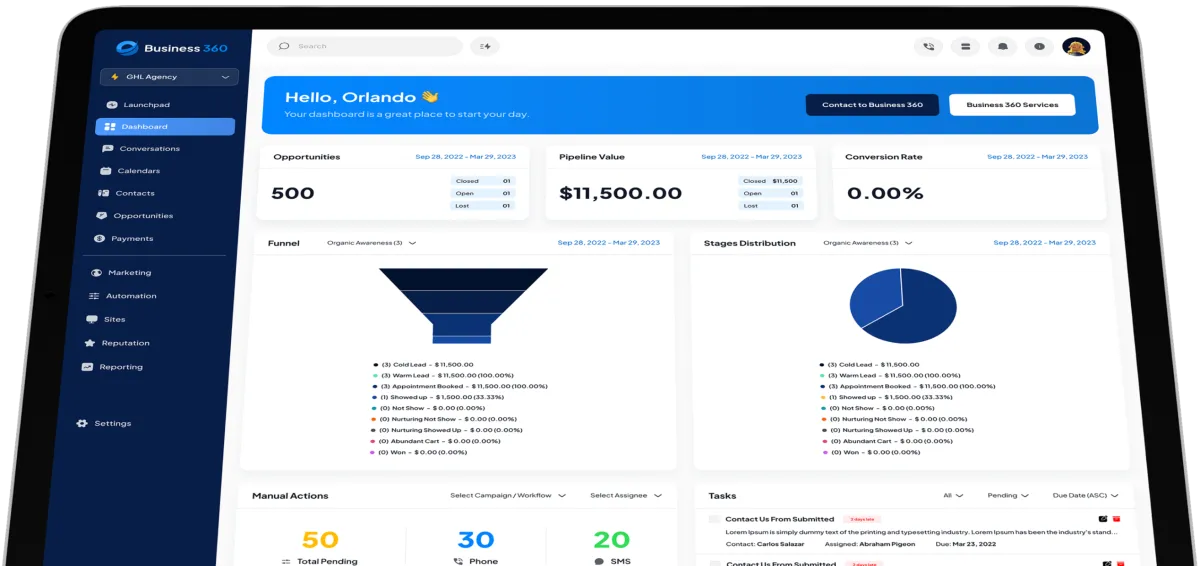Click the Conversations chat icon

(107, 148)
